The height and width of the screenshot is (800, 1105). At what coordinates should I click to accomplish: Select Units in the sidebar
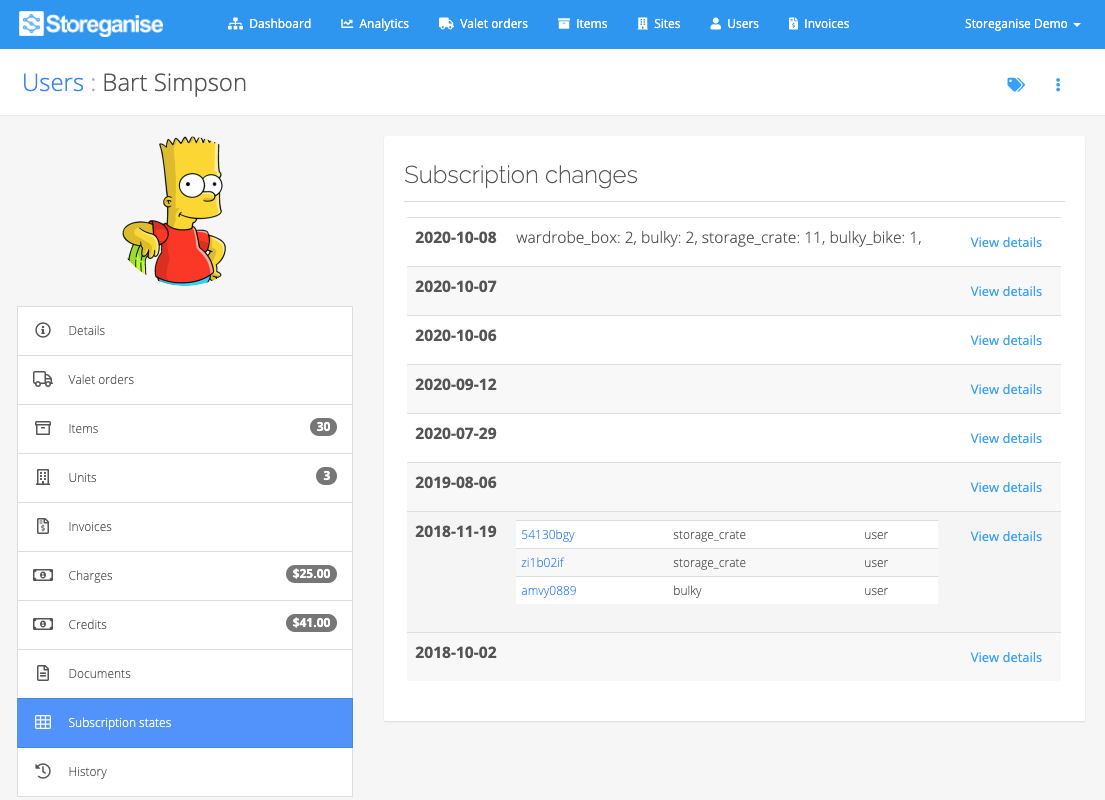pos(185,478)
